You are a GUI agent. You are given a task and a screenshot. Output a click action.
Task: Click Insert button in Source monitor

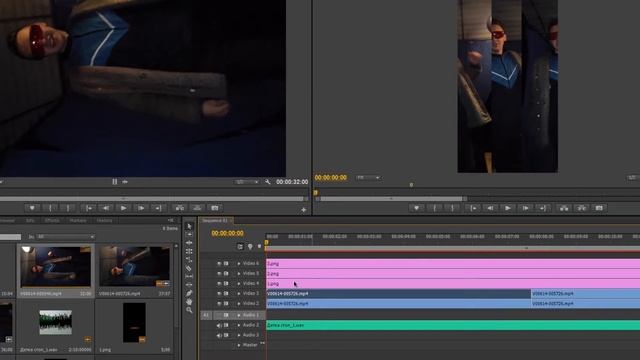pos(179,208)
